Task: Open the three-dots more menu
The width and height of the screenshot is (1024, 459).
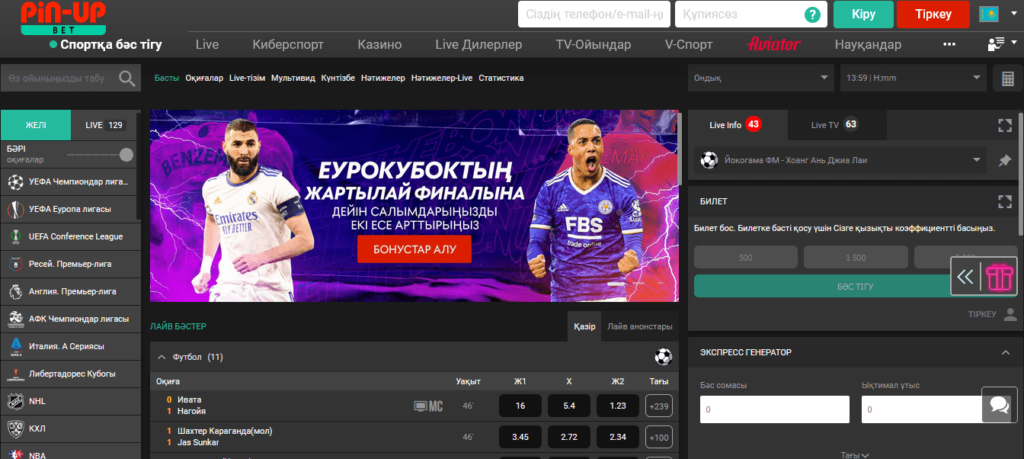Action: click(950, 44)
